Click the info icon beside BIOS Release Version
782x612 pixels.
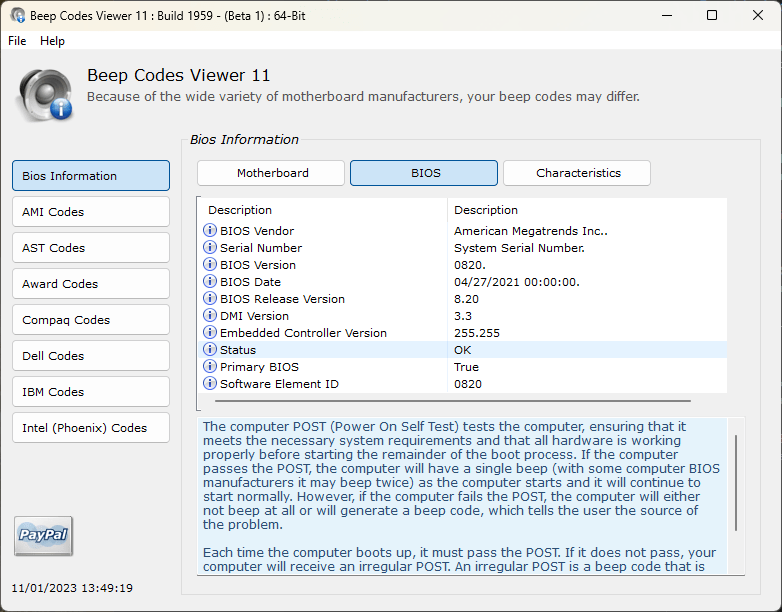tap(210, 298)
